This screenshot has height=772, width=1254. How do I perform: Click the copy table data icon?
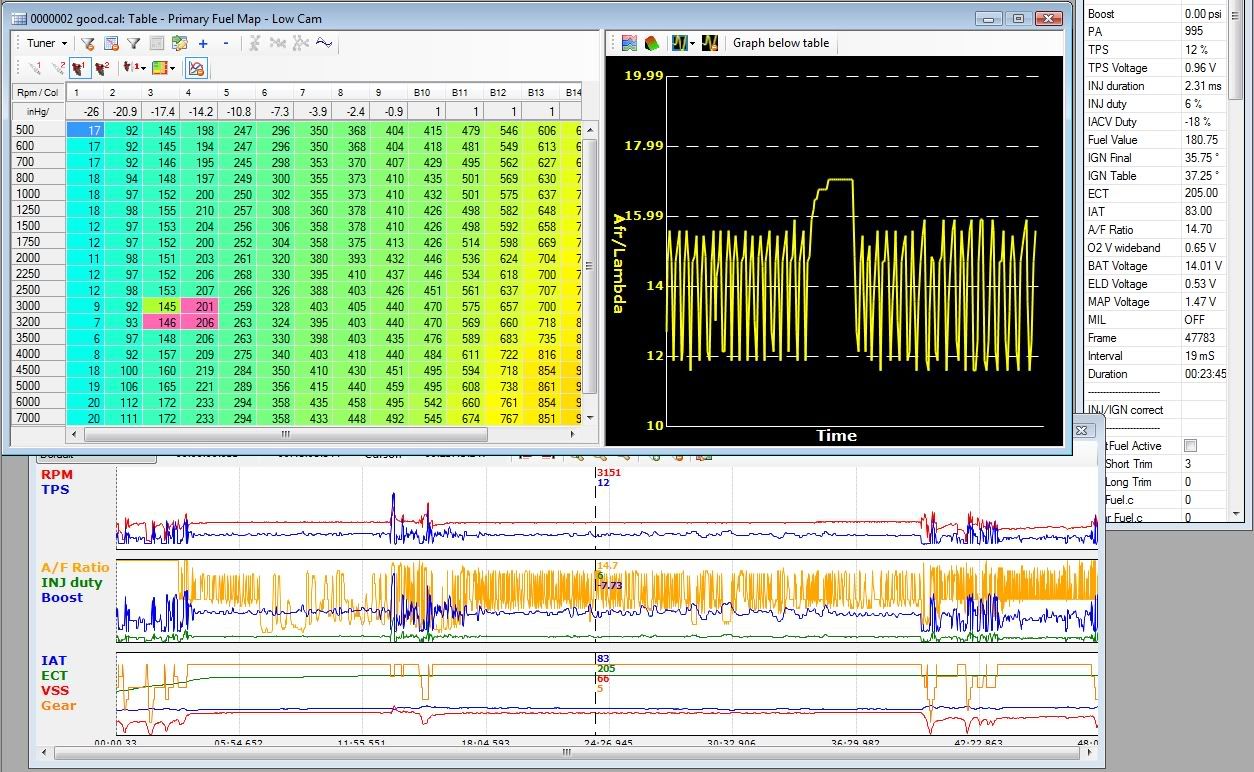(180, 43)
